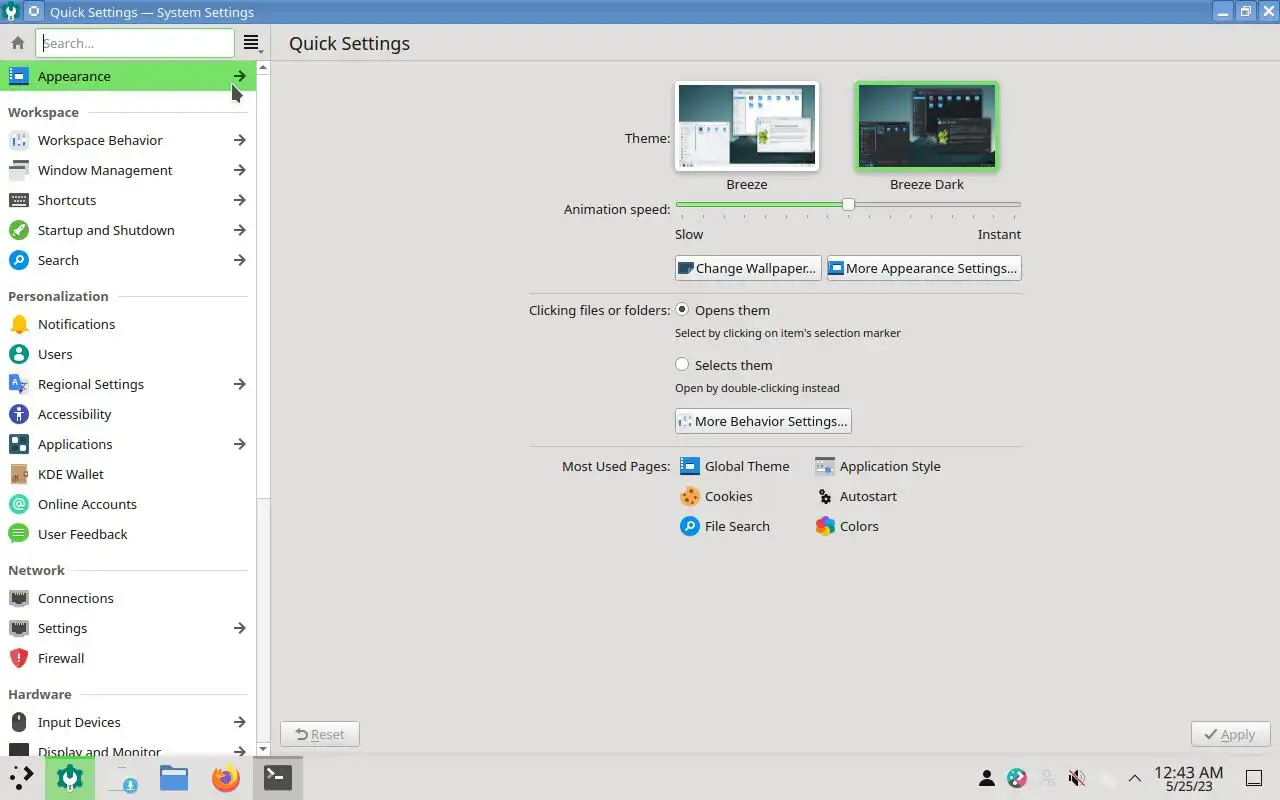Image resolution: width=1280 pixels, height=800 pixels.
Task: Click the File Search icon in Most Used Pages
Action: tap(690, 526)
